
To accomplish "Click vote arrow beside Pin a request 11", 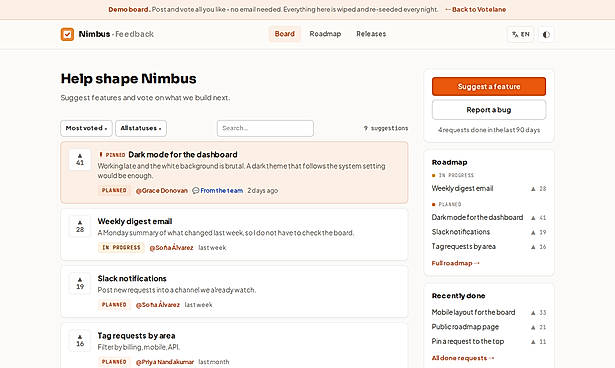I will pyautogui.click(x=533, y=342).
